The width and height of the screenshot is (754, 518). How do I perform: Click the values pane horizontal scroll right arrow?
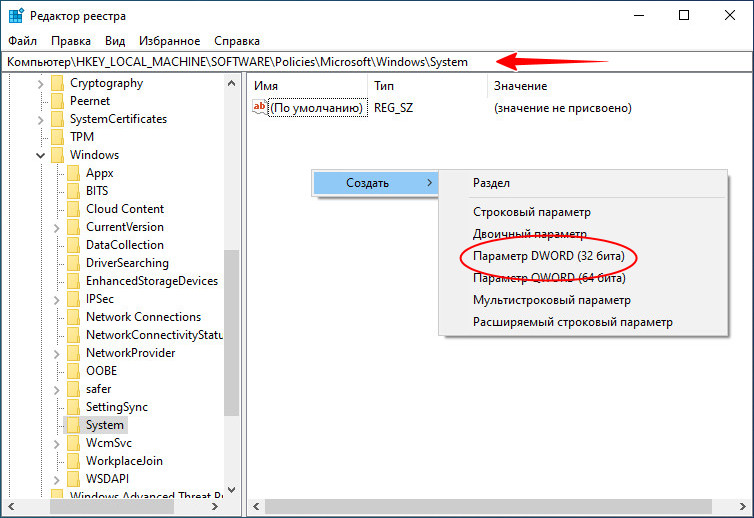(743, 506)
